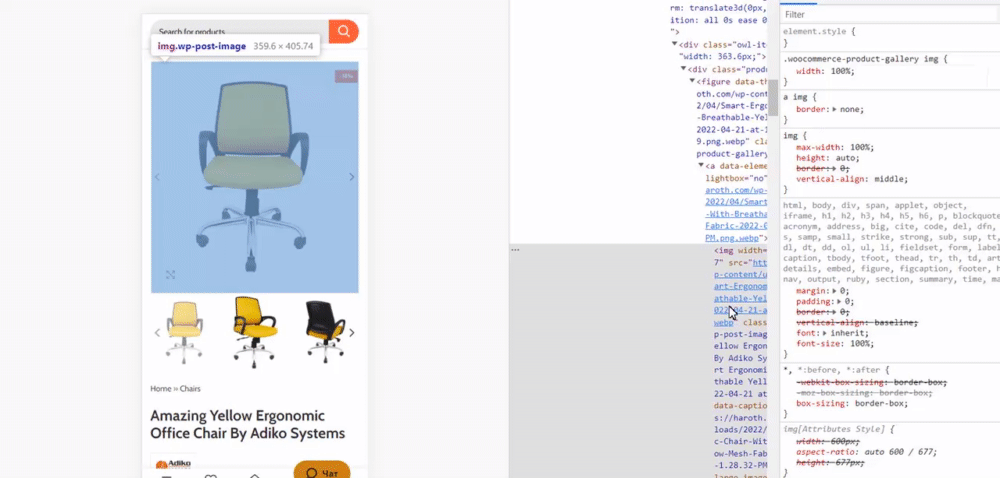The image size is (1000, 478).
Task: Click the Amazing Yellow Ergonomic Office Chair title
Action: [247, 424]
